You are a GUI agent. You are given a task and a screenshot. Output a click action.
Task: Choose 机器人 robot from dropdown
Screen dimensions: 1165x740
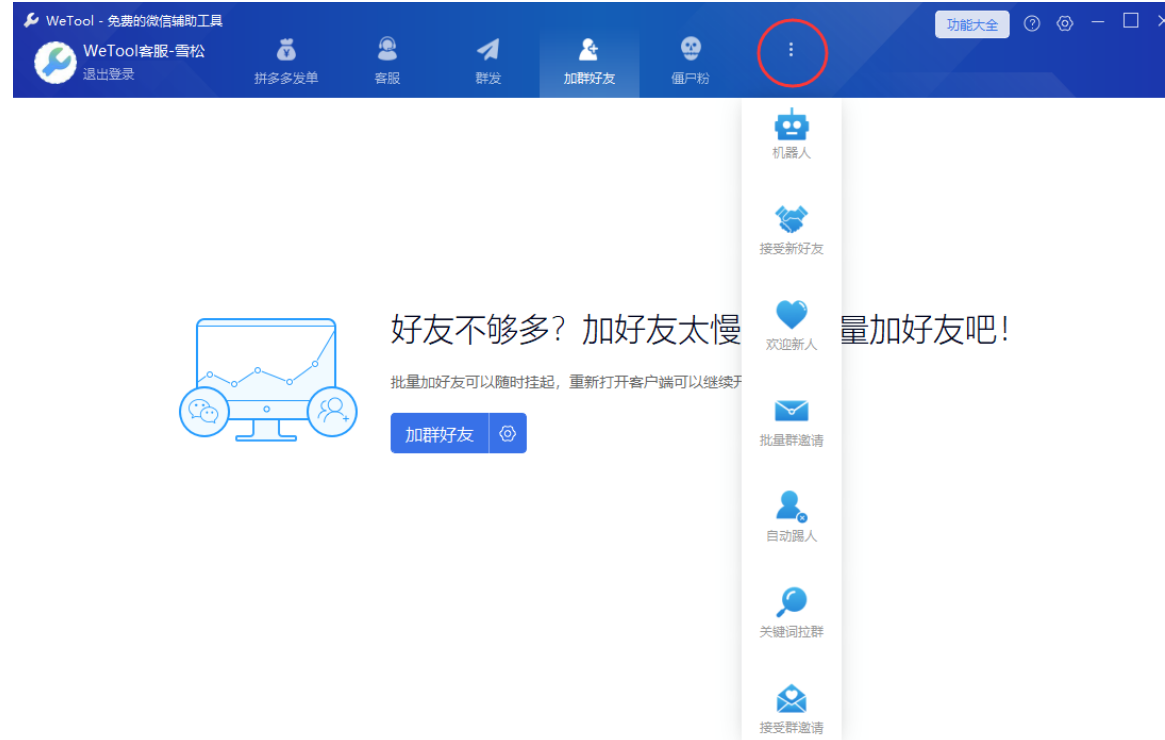[x=791, y=134]
